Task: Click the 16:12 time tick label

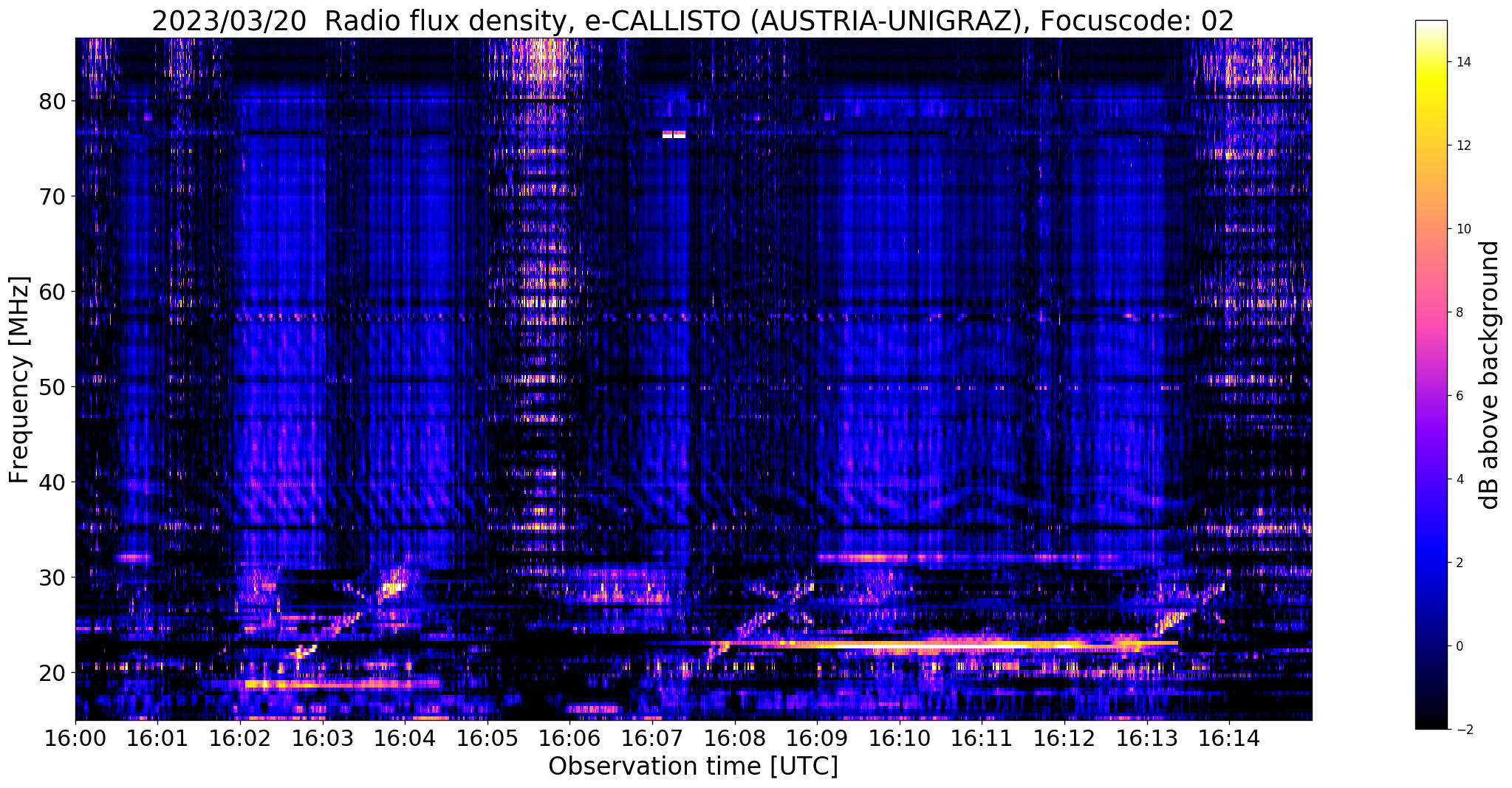Action: click(1064, 739)
